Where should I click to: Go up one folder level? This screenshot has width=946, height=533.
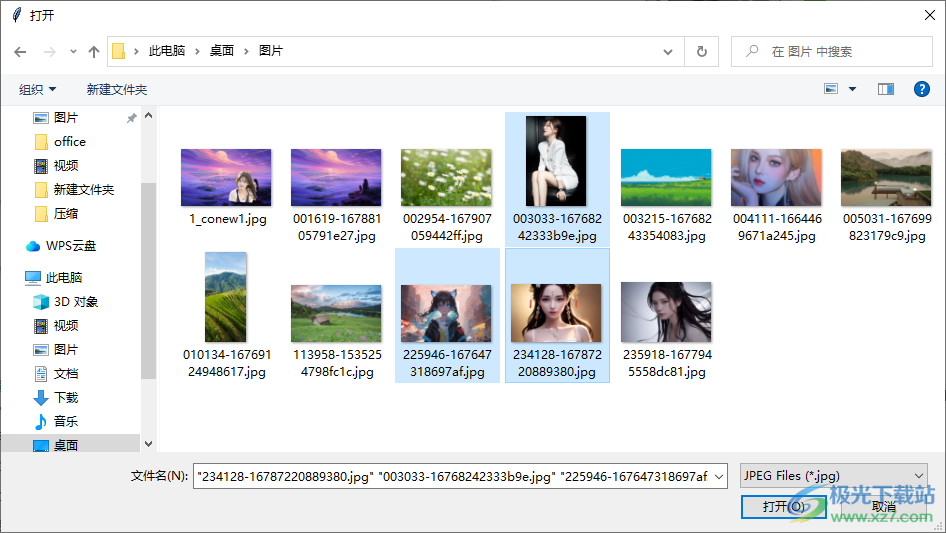(x=94, y=52)
